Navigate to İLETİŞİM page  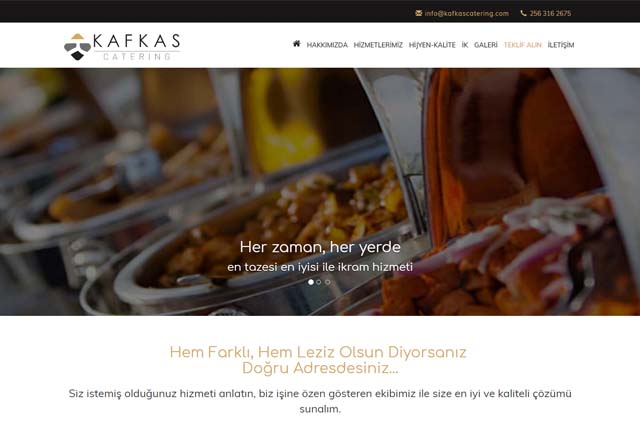pyautogui.click(x=561, y=45)
